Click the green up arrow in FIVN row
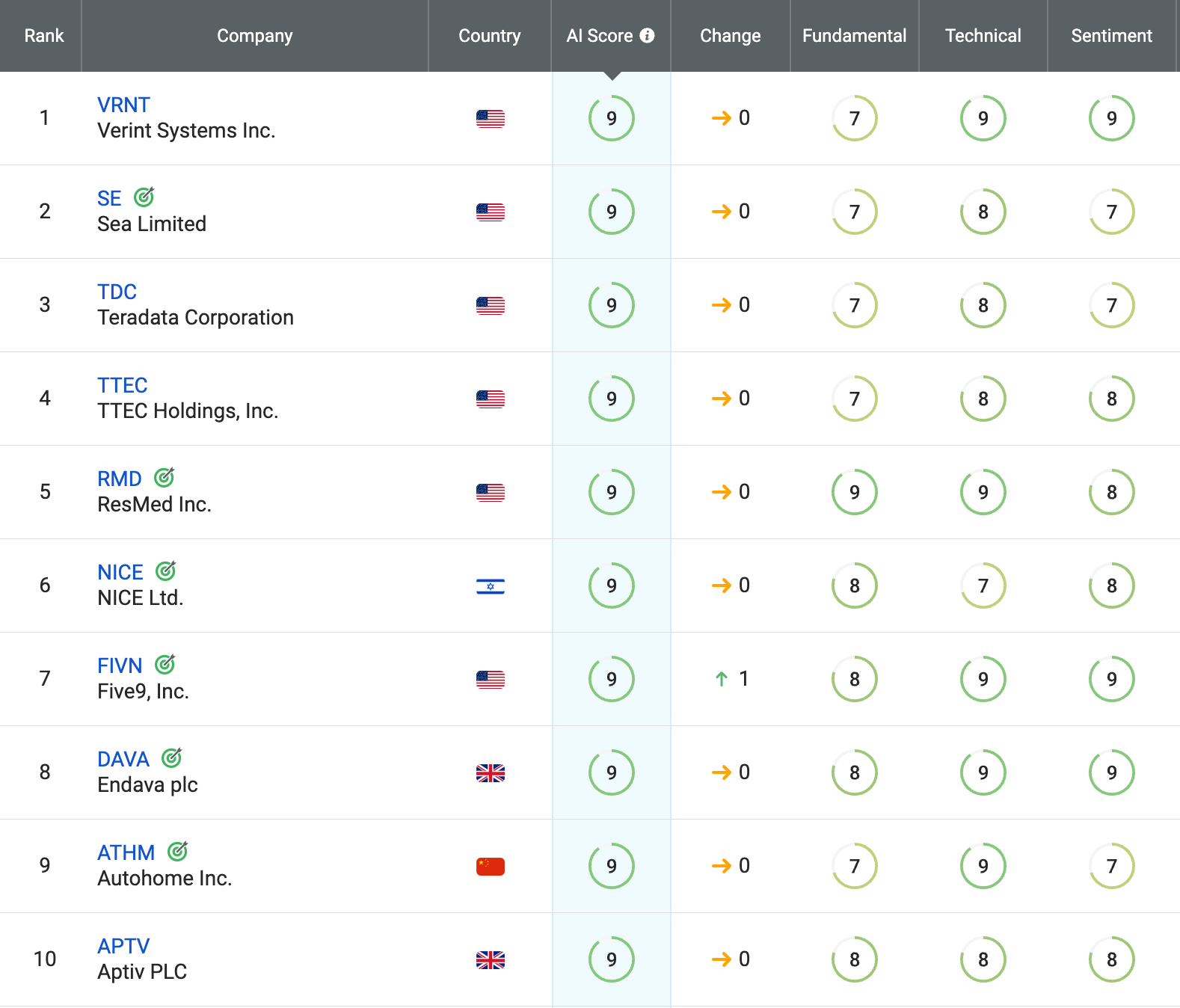This screenshot has height=1008, width=1180. pos(722,678)
